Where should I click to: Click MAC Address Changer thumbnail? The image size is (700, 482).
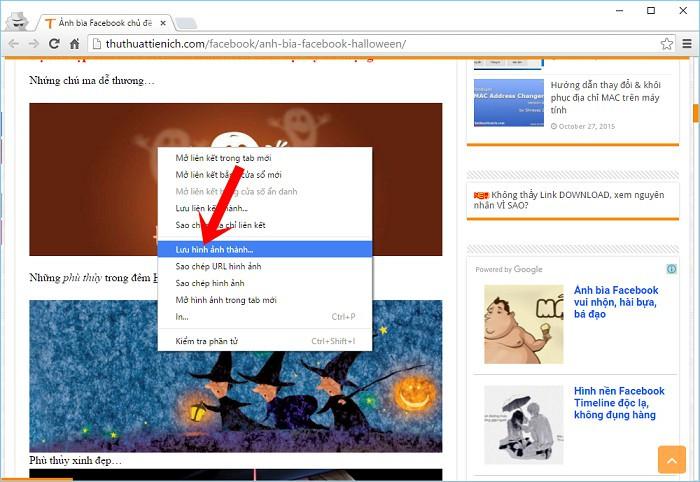[x=508, y=103]
